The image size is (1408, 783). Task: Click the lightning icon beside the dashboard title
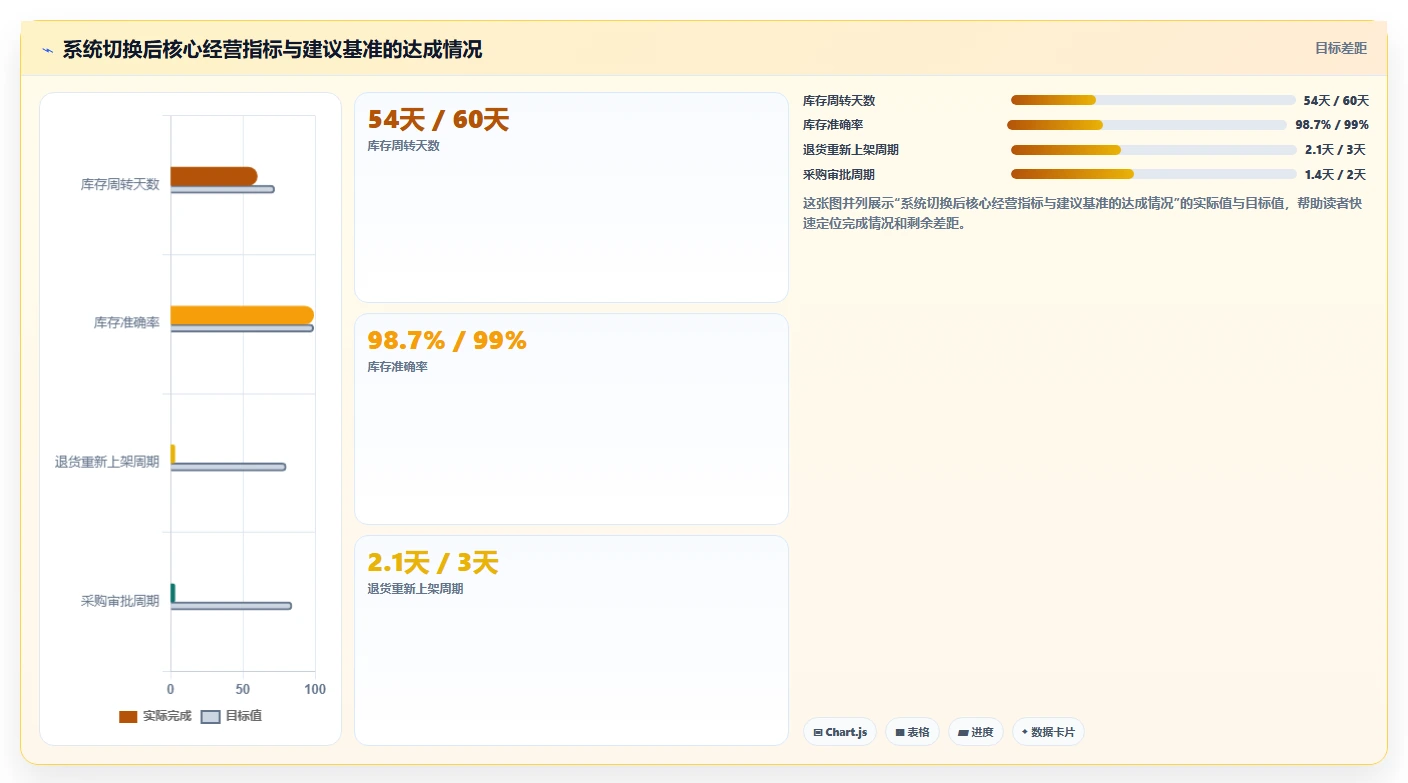click(x=47, y=50)
